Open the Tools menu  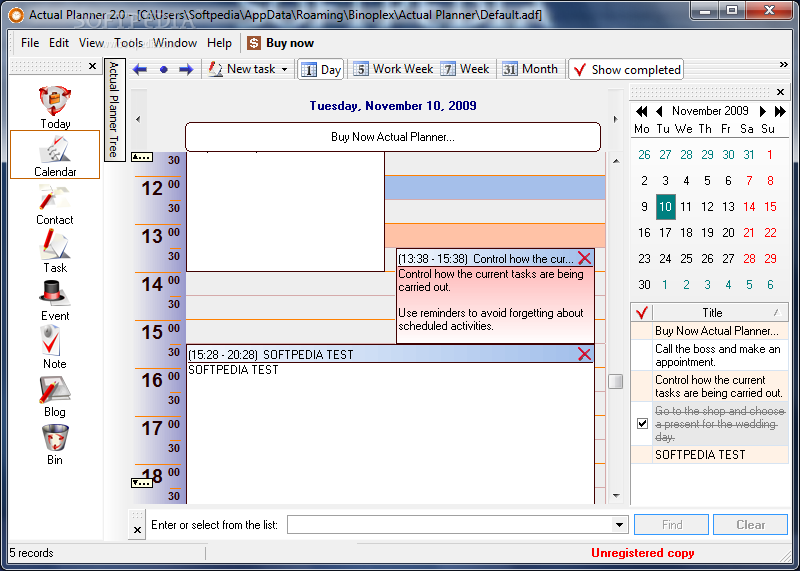pyautogui.click(x=128, y=43)
